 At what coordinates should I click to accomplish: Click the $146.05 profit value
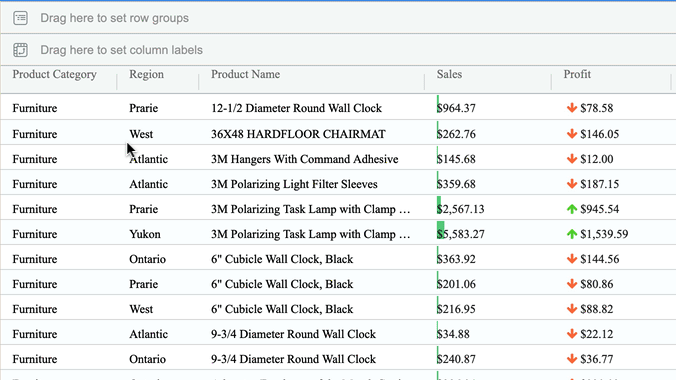point(599,134)
